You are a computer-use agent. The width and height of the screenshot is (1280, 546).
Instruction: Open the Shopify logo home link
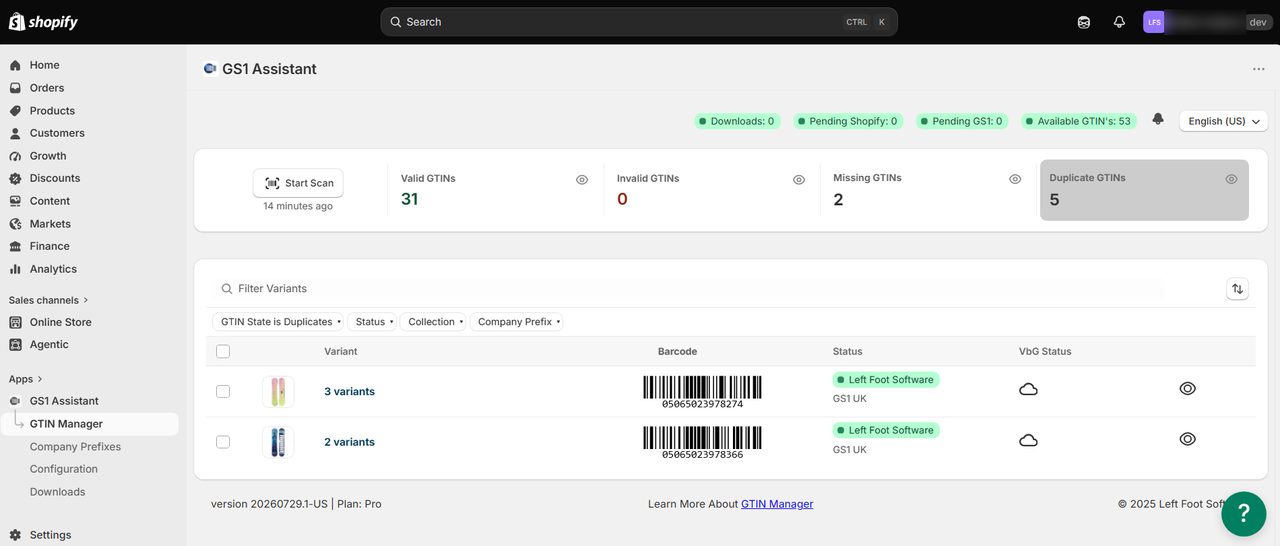point(43,22)
